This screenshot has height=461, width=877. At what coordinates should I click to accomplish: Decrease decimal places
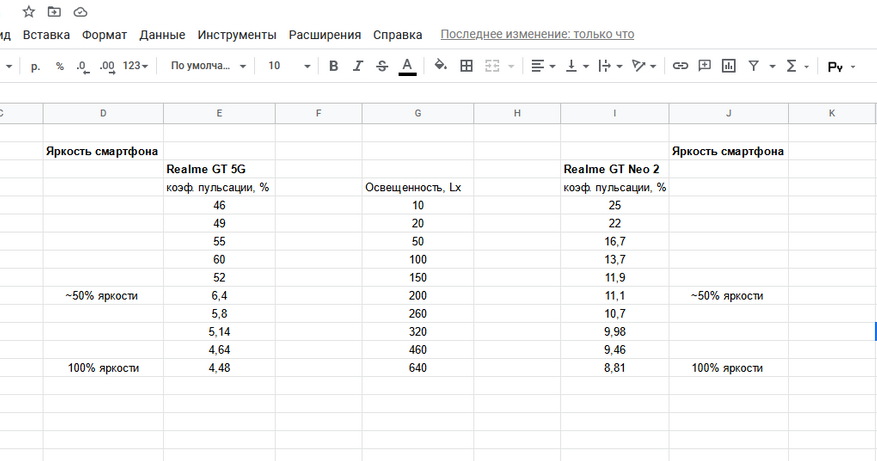(x=83, y=67)
